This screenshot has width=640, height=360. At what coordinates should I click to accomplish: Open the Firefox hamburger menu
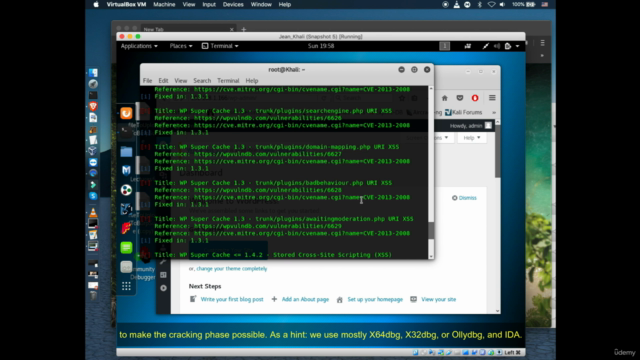[492, 98]
